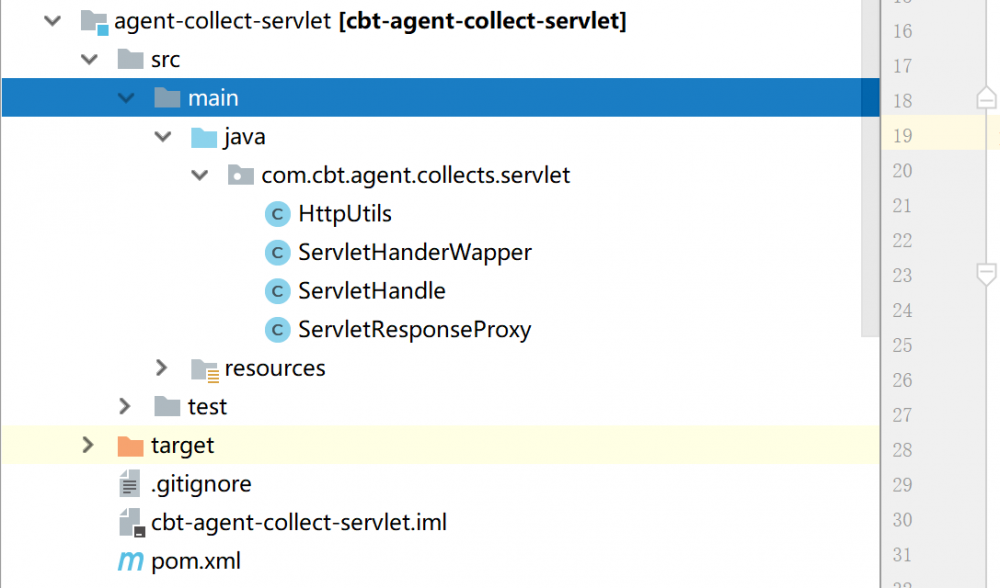Viewport: 1000px width, 588px height.
Task: Click the .gitignore file icon
Action: click(x=130, y=484)
